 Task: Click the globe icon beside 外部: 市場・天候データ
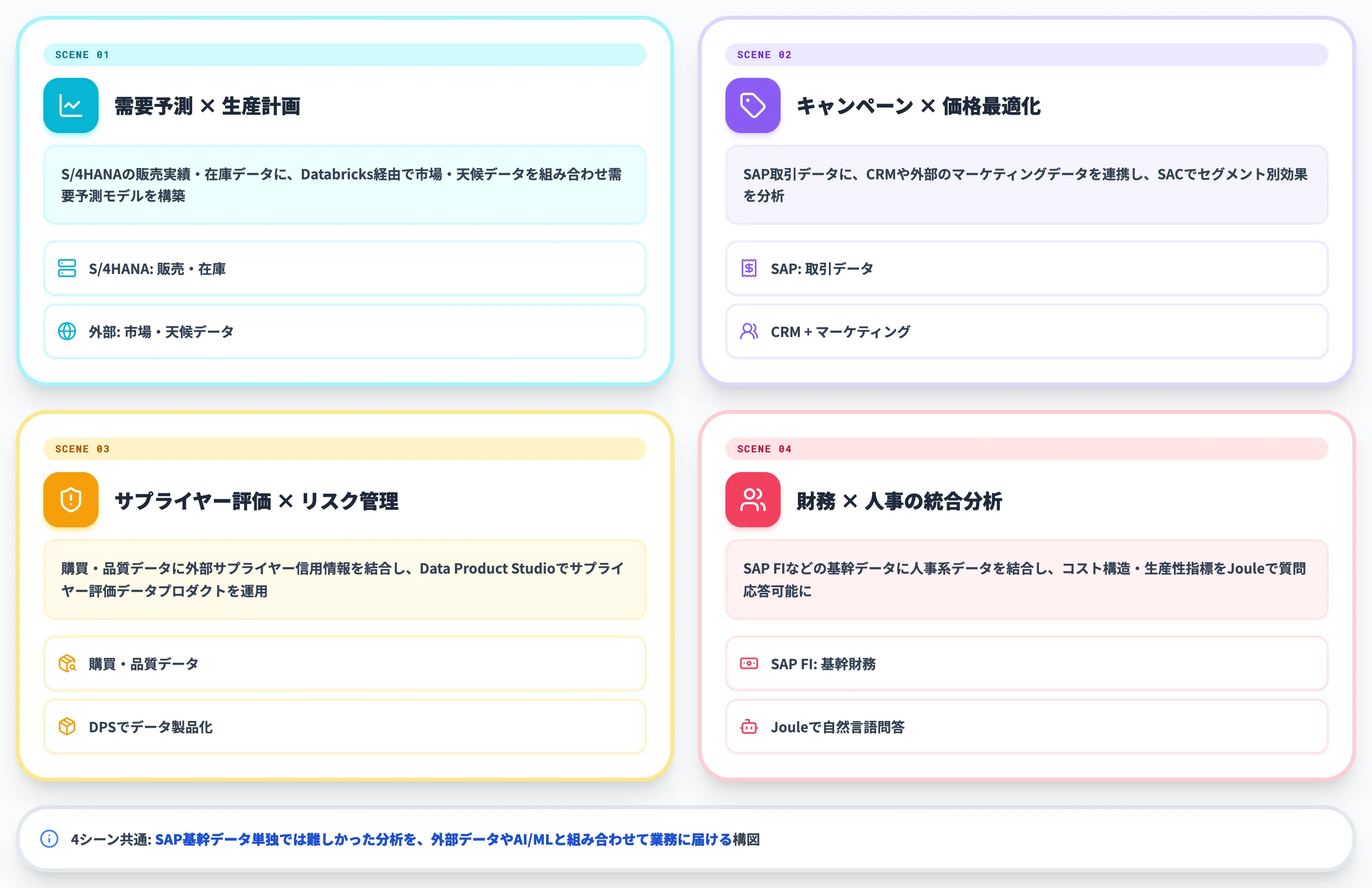point(67,331)
